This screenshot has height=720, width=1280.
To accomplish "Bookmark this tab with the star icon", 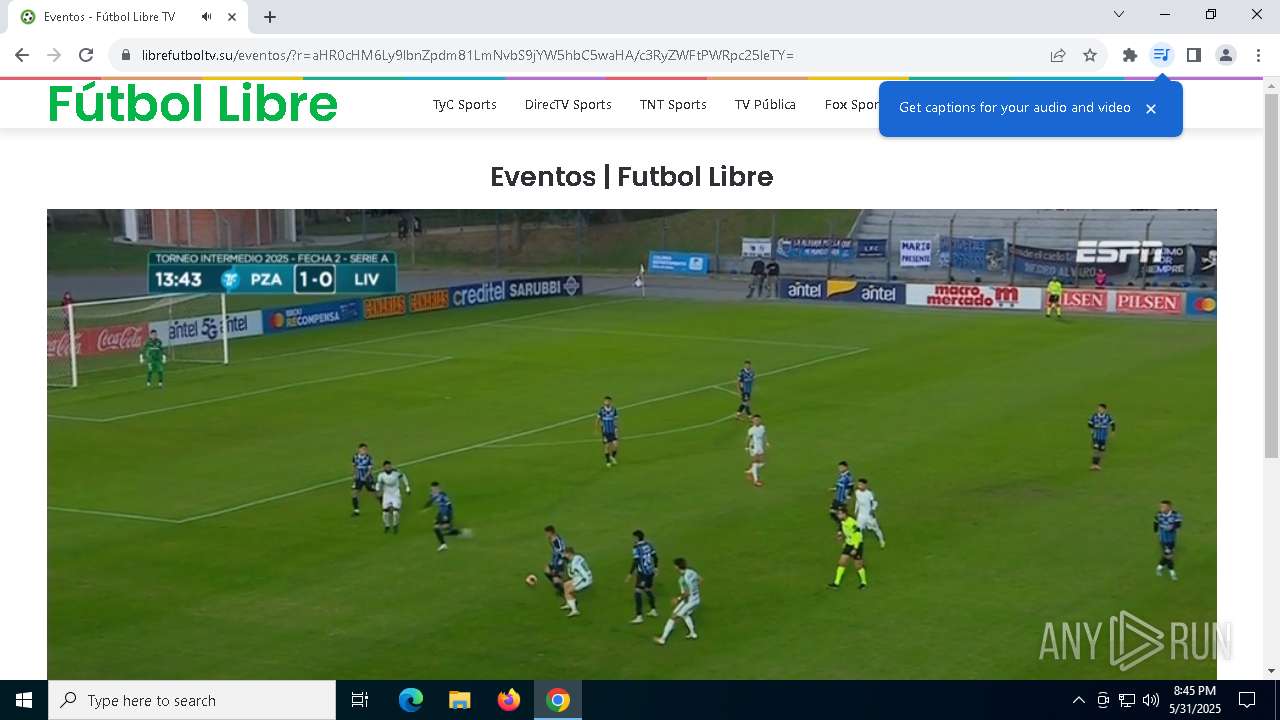I will point(1090,55).
